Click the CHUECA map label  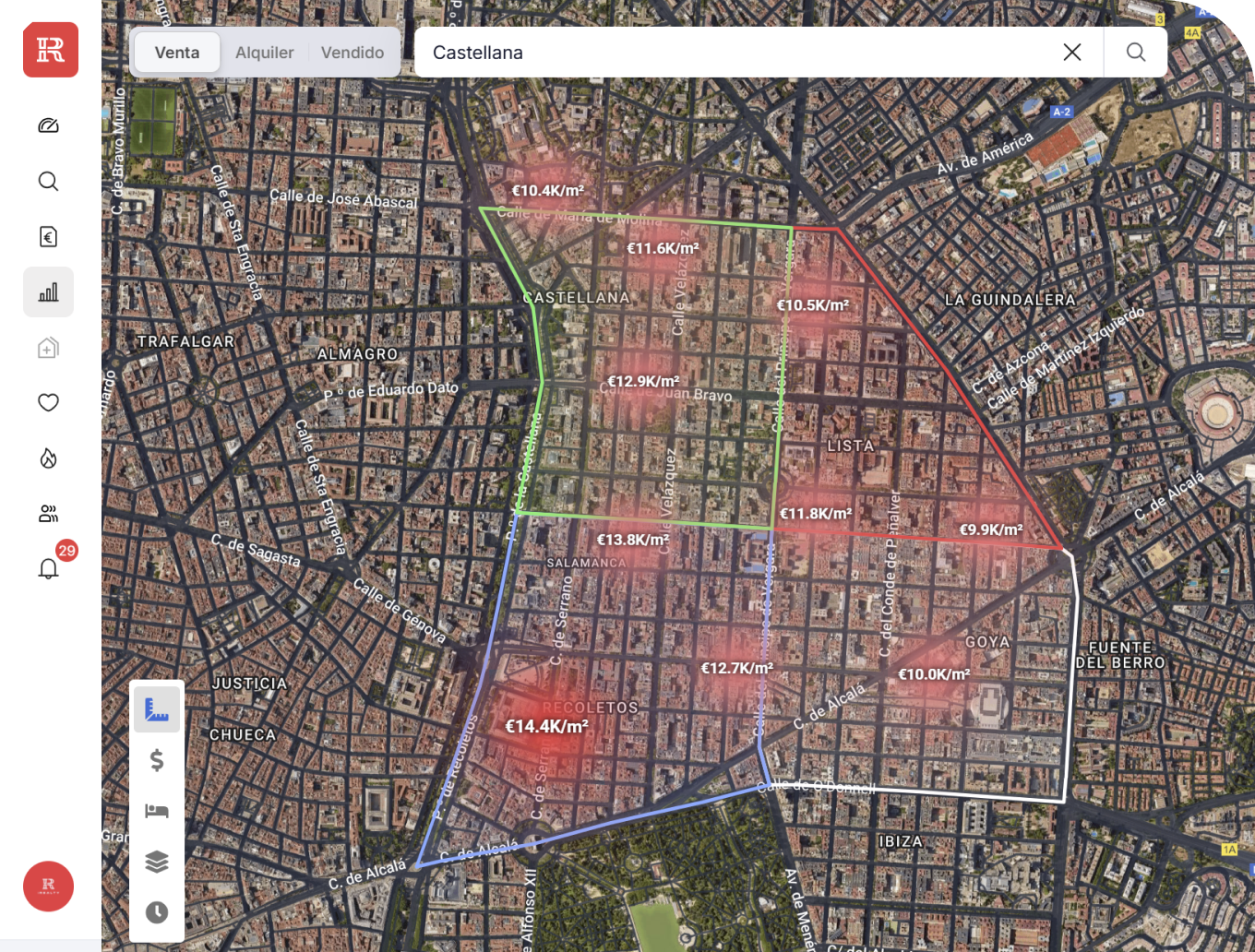pos(243,735)
